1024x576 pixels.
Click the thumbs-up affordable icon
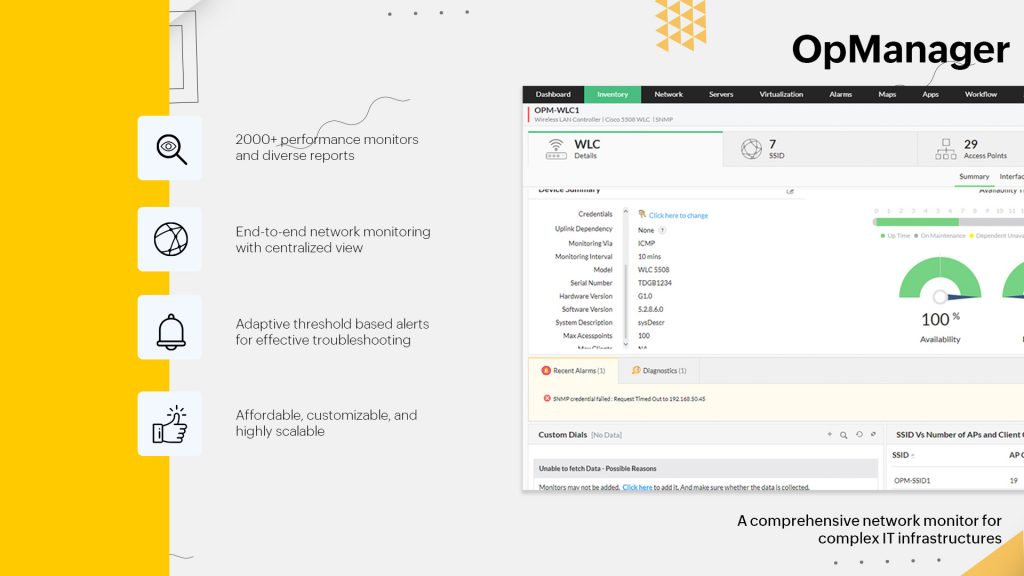[x=170, y=424]
